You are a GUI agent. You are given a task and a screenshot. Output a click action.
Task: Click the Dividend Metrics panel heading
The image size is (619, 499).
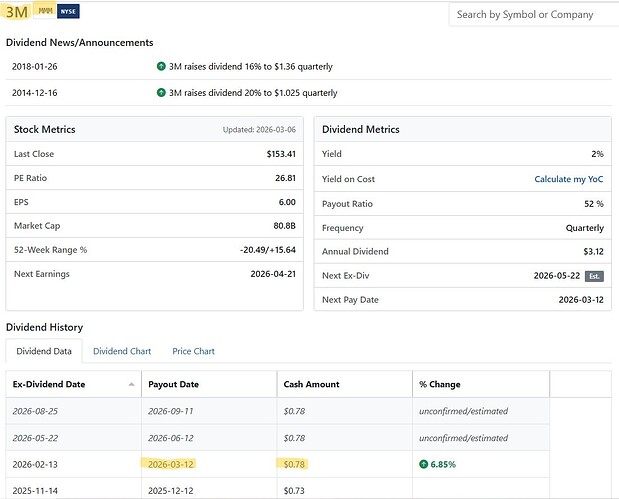(361, 129)
